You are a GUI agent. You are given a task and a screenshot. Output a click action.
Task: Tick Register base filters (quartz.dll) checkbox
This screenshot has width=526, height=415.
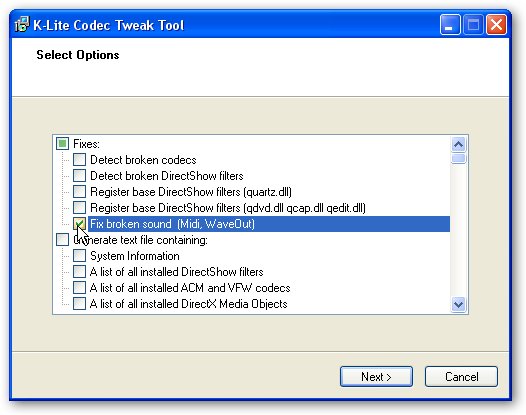click(80, 192)
